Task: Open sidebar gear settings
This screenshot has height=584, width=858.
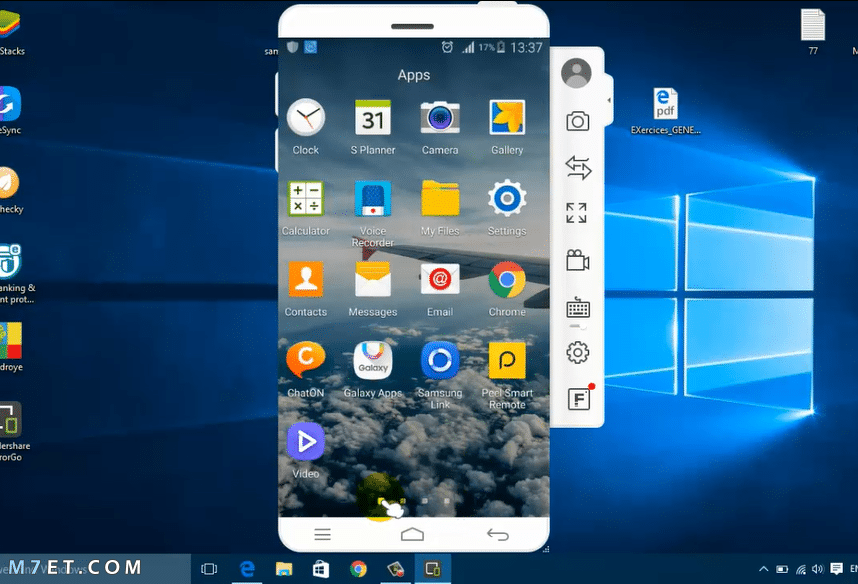Action: tap(577, 352)
